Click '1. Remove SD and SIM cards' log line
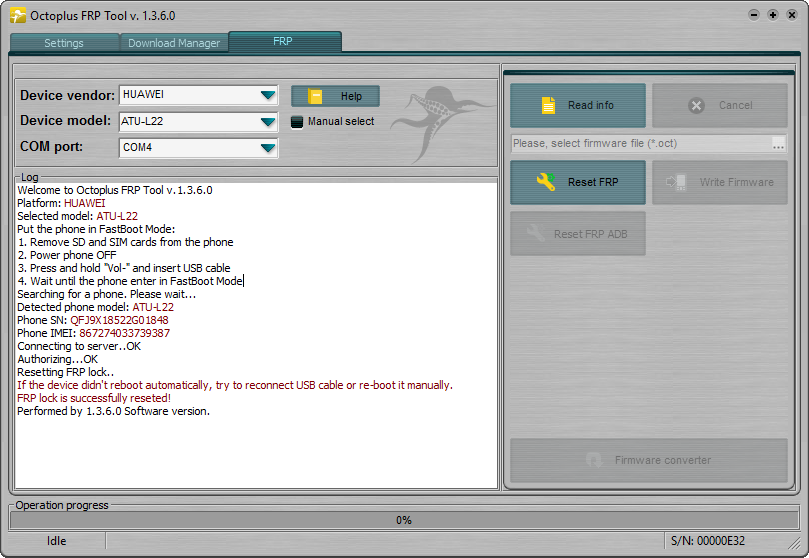809x558 pixels. point(125,242)
